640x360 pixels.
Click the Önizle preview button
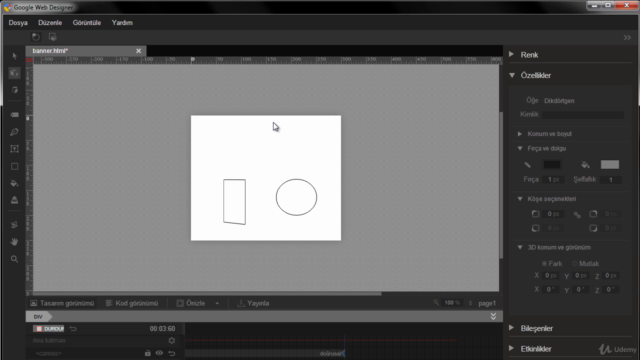(x=191, y=303)
